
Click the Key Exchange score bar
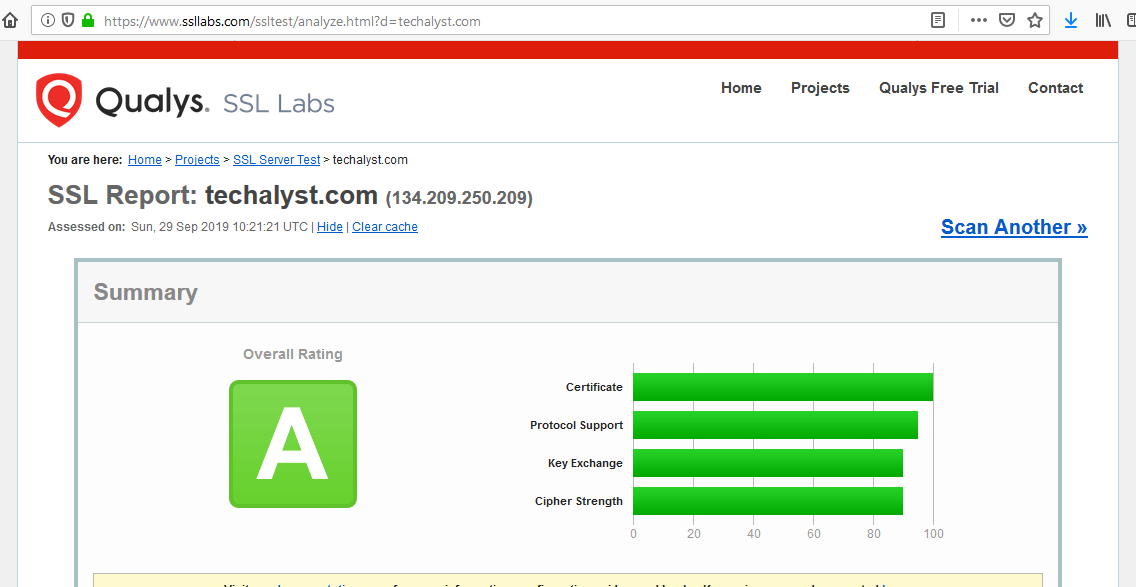768,463
